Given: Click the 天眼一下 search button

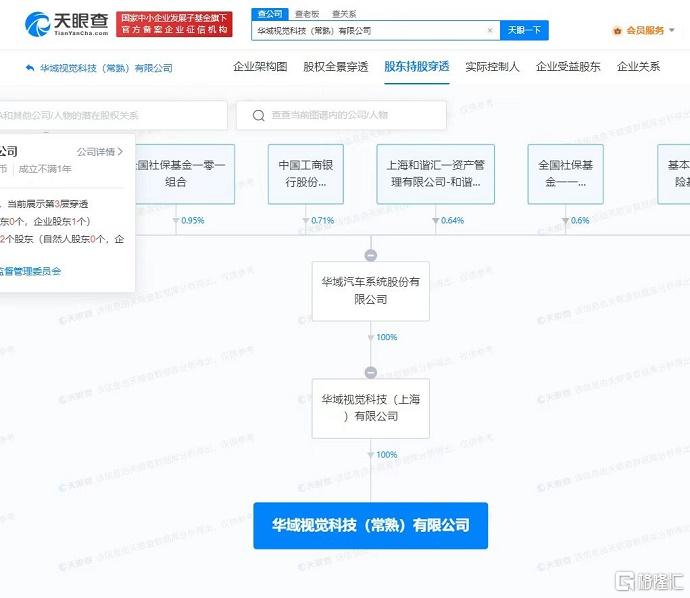Looking at the screenshot, I should click(524, 30).
